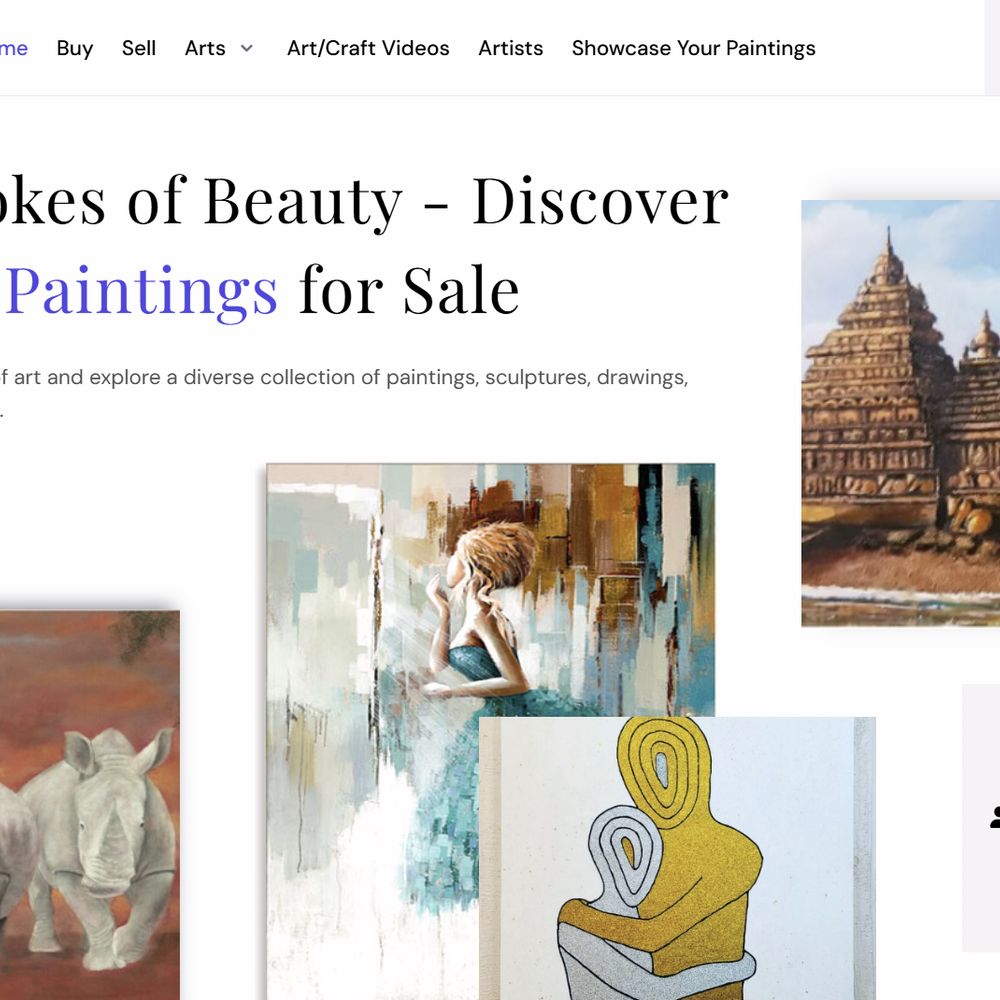Click the purple Paintings heading word
This screenshot has height=1000, width=1000.
point(142,293)
